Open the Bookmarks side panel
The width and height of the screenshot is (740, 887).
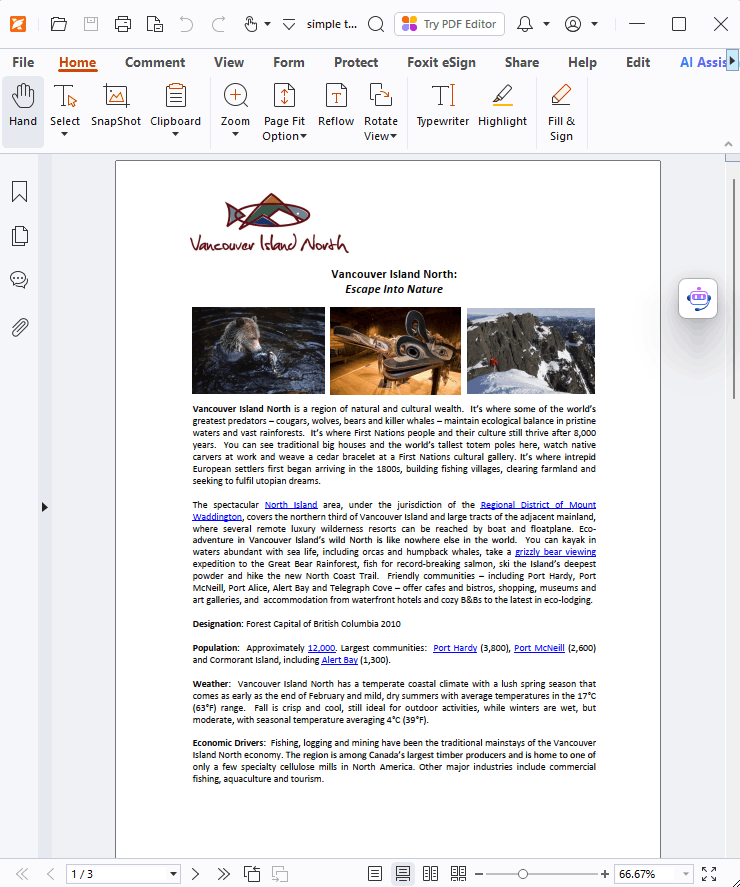coord(19,192)
